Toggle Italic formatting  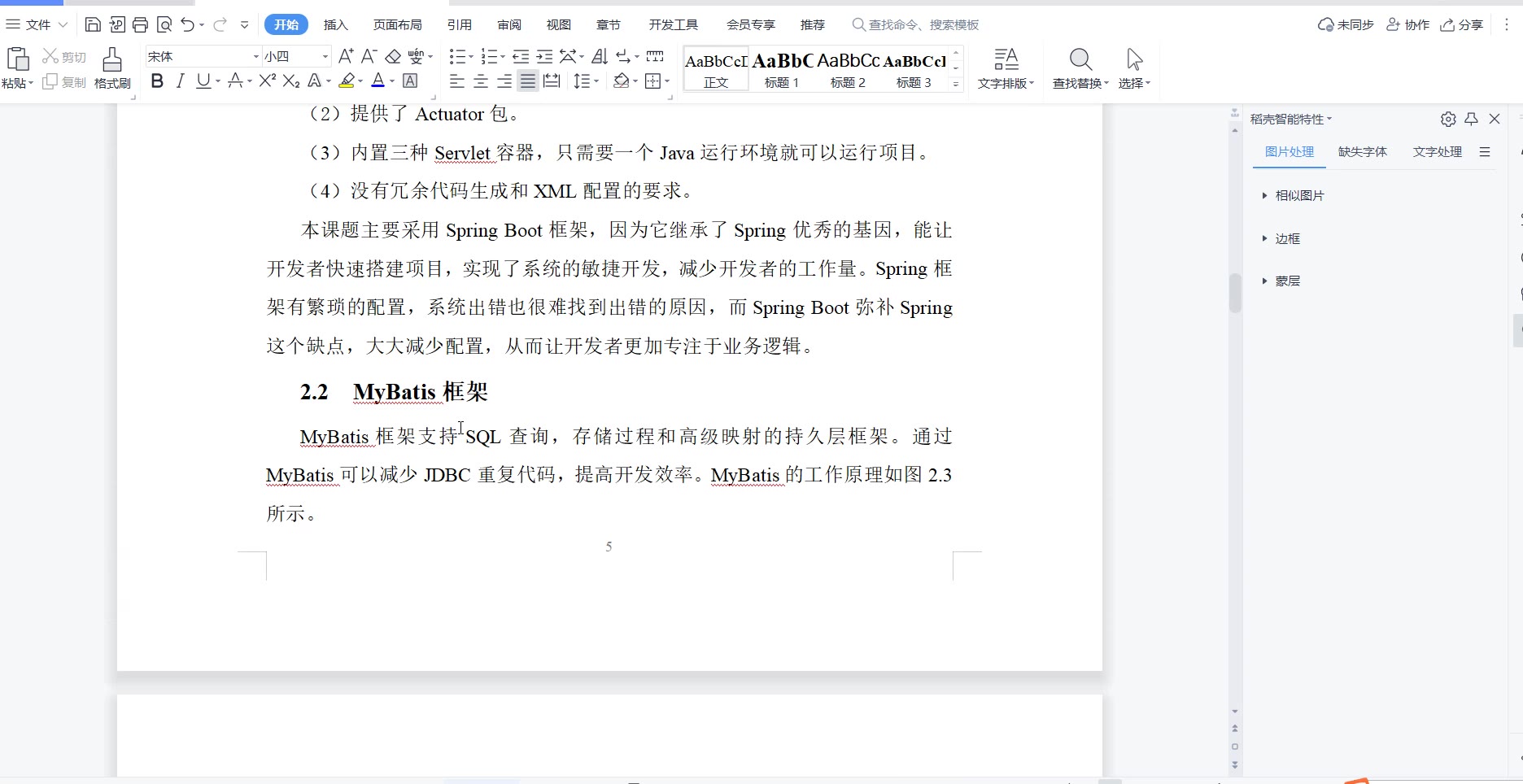pyautogui.click(x=181, y=81)
